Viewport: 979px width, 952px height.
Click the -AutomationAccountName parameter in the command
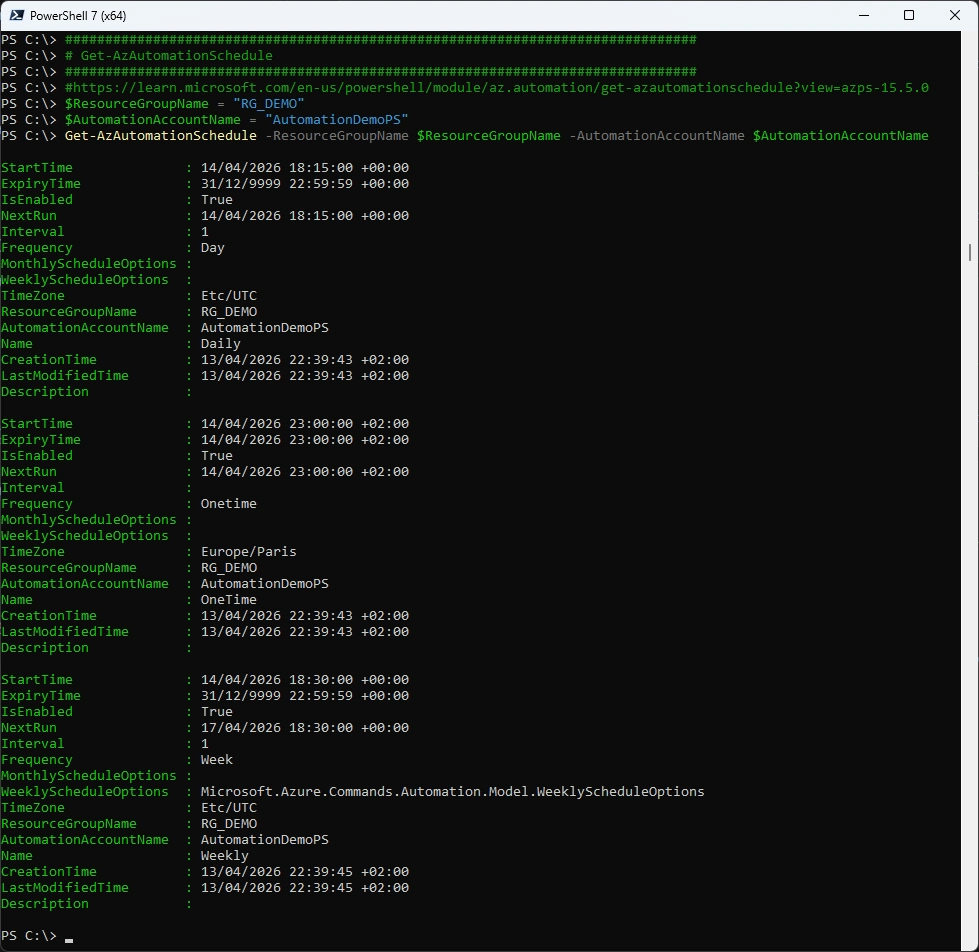click(x=656, y=136)
